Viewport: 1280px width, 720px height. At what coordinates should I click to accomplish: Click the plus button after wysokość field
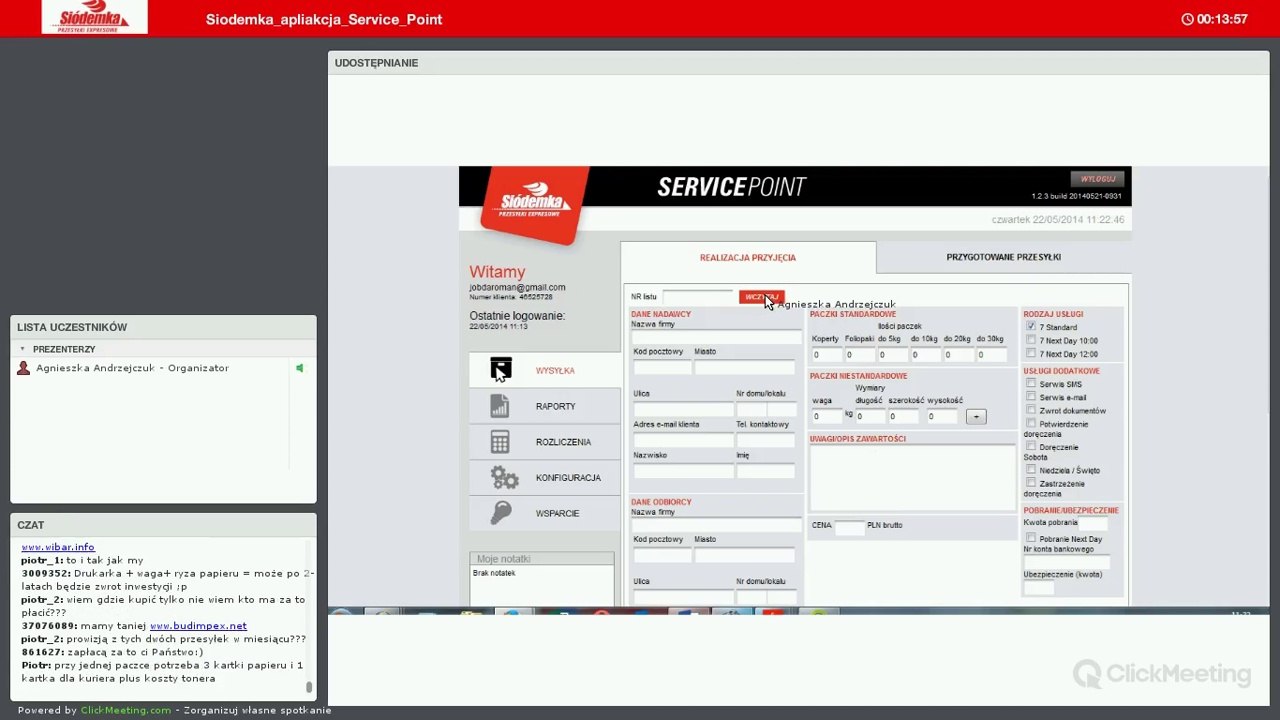click(x=976, y=416)
